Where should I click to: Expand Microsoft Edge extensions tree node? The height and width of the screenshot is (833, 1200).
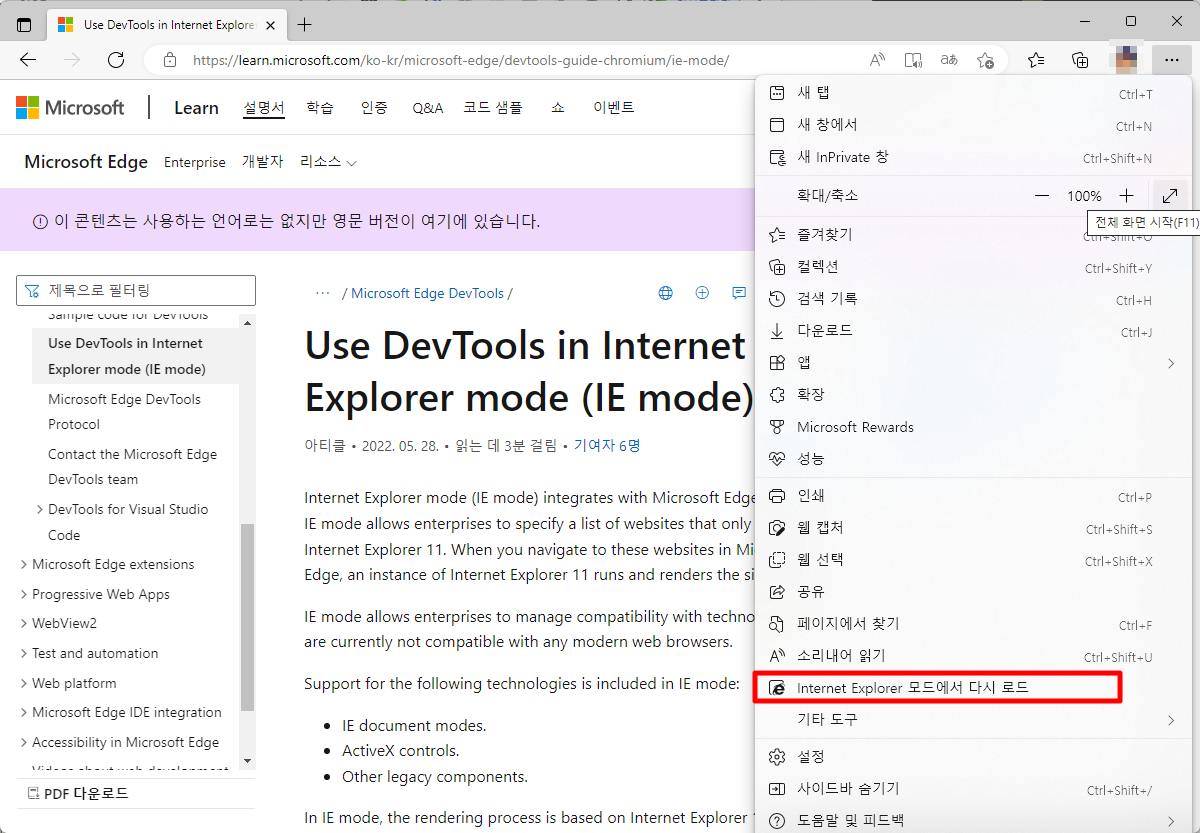coord(23,564)
